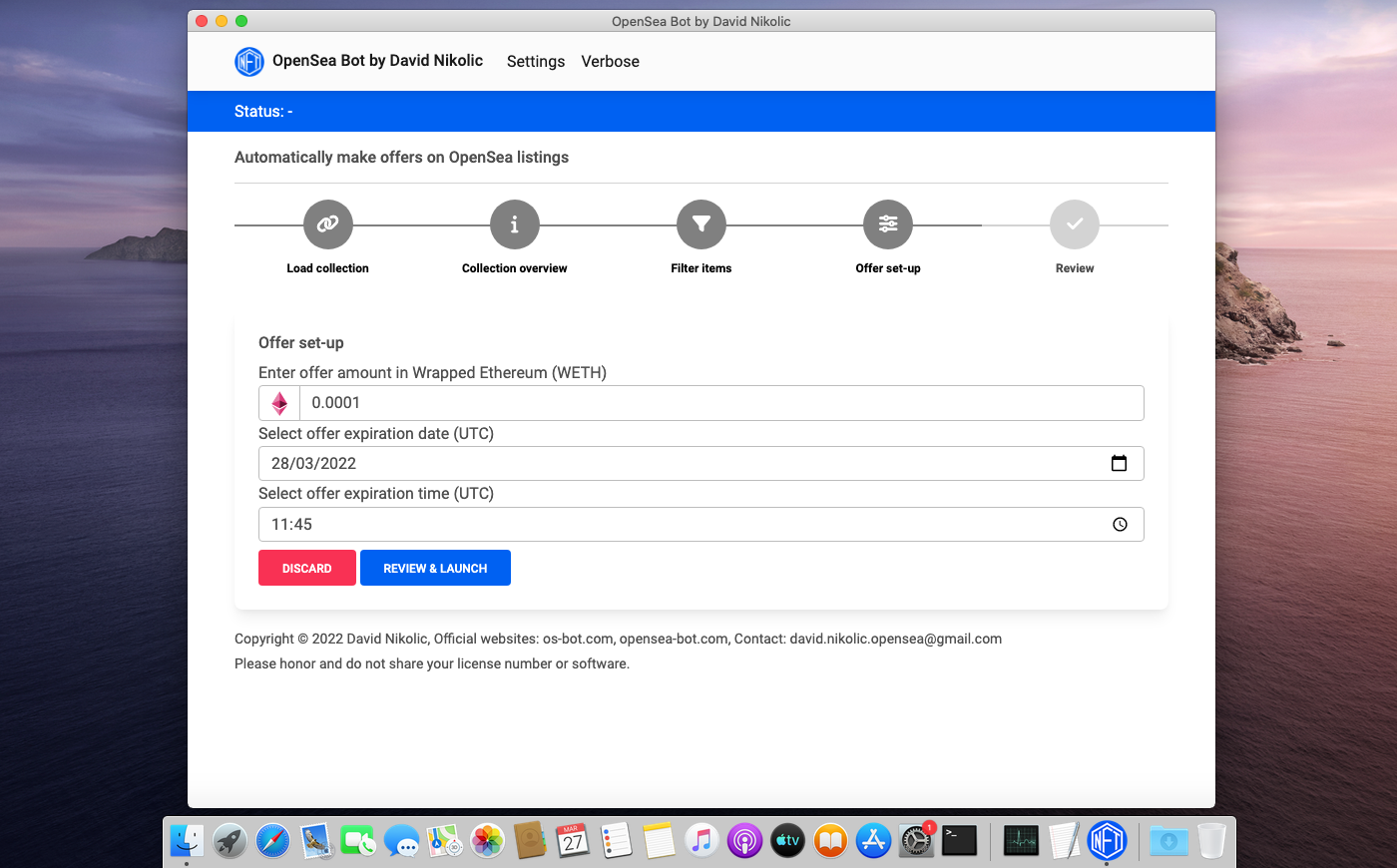This screenshot has height=868, width=1397.
Task: Click the offer expiration time field
Action: click(701, 525)
